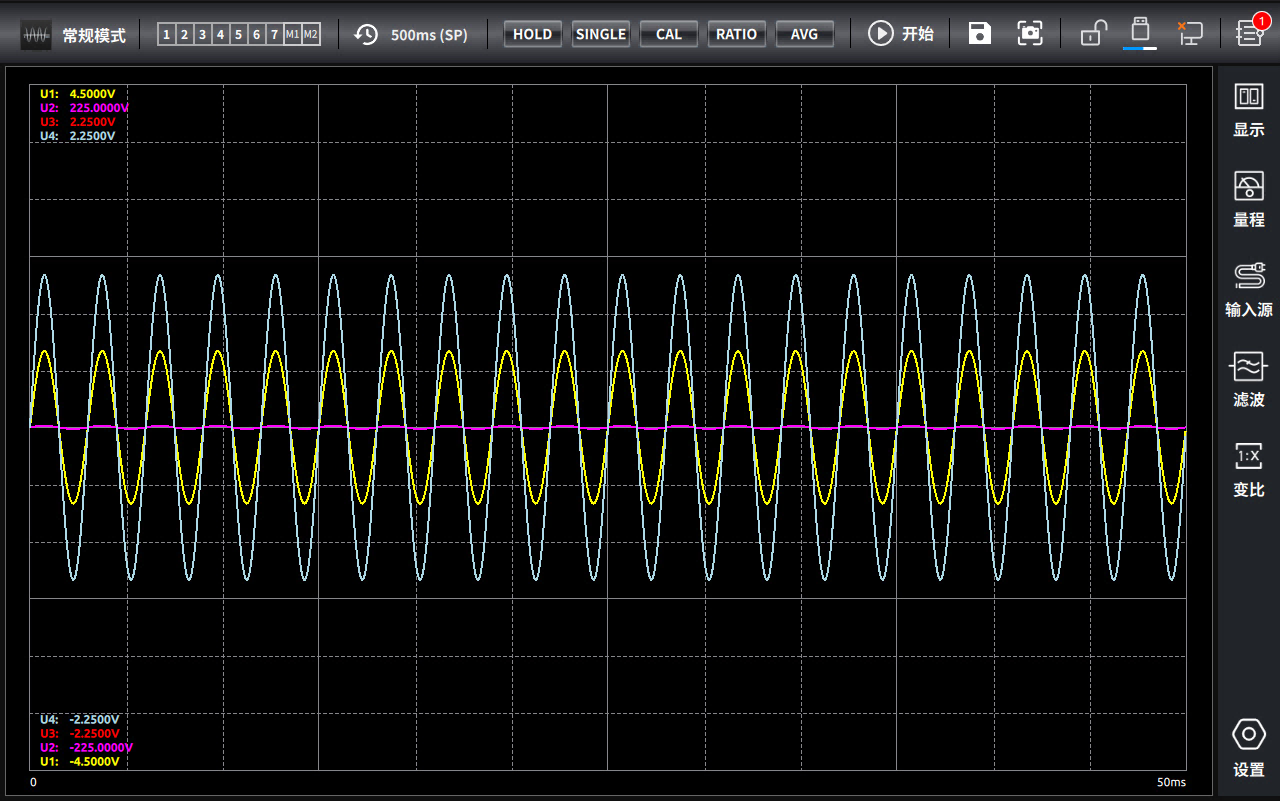Toggle channel 4 indicator

(220, 35)
